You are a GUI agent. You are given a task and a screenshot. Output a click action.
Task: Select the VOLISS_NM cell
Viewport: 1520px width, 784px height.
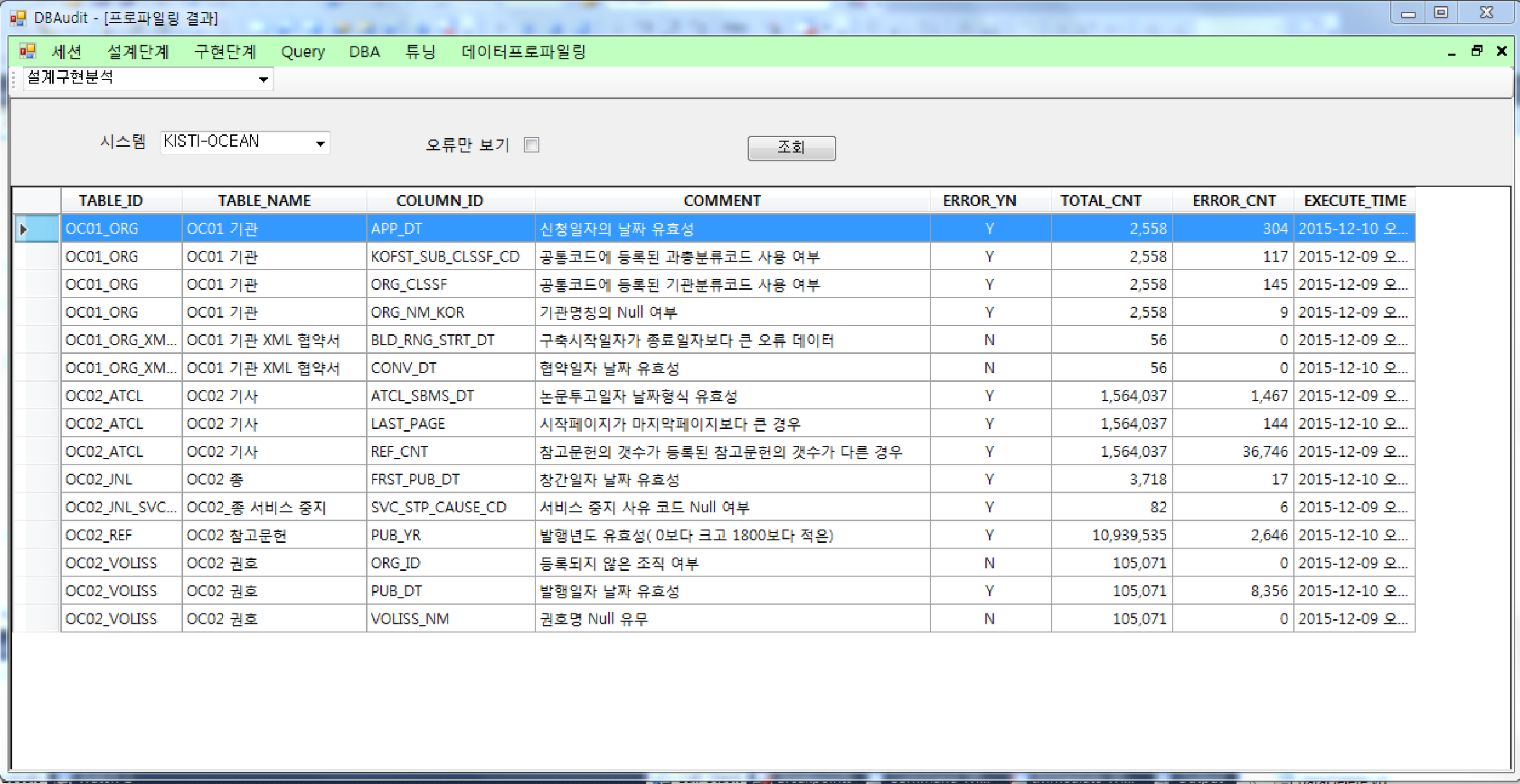pos(450,619)
